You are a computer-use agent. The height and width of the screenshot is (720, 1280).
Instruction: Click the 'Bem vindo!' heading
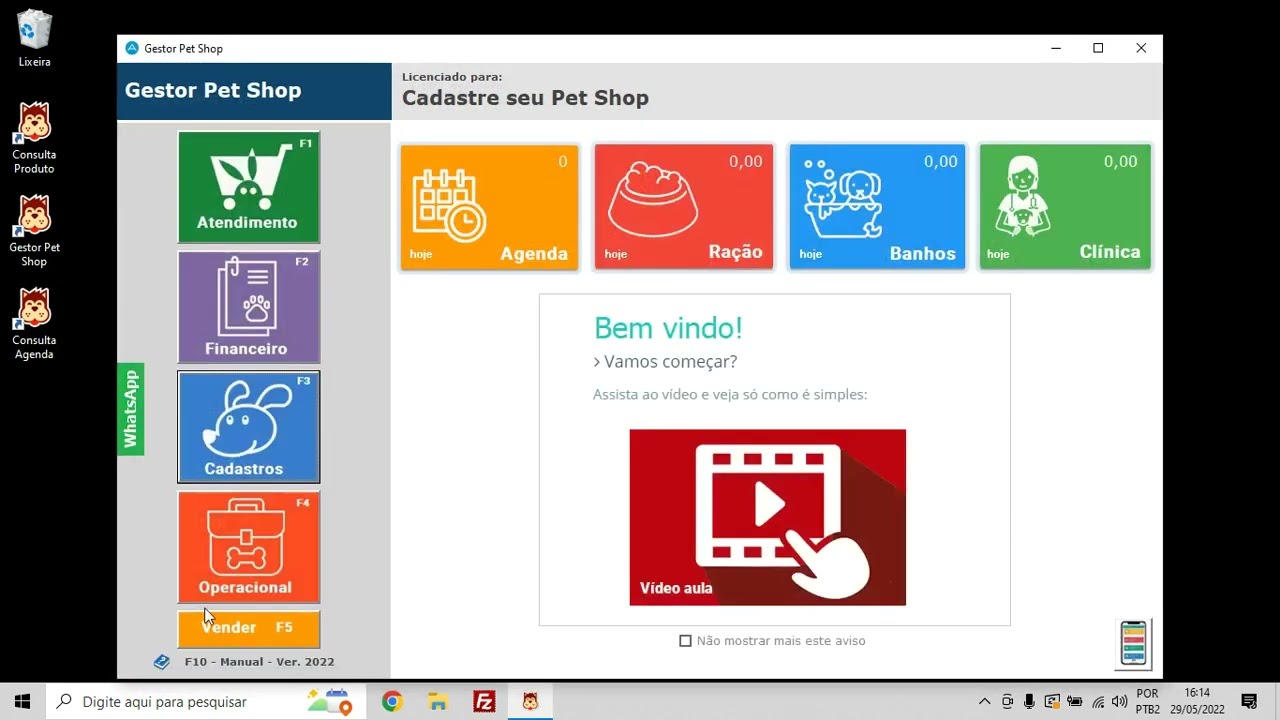pyautogui.click(x=668, y=328)
